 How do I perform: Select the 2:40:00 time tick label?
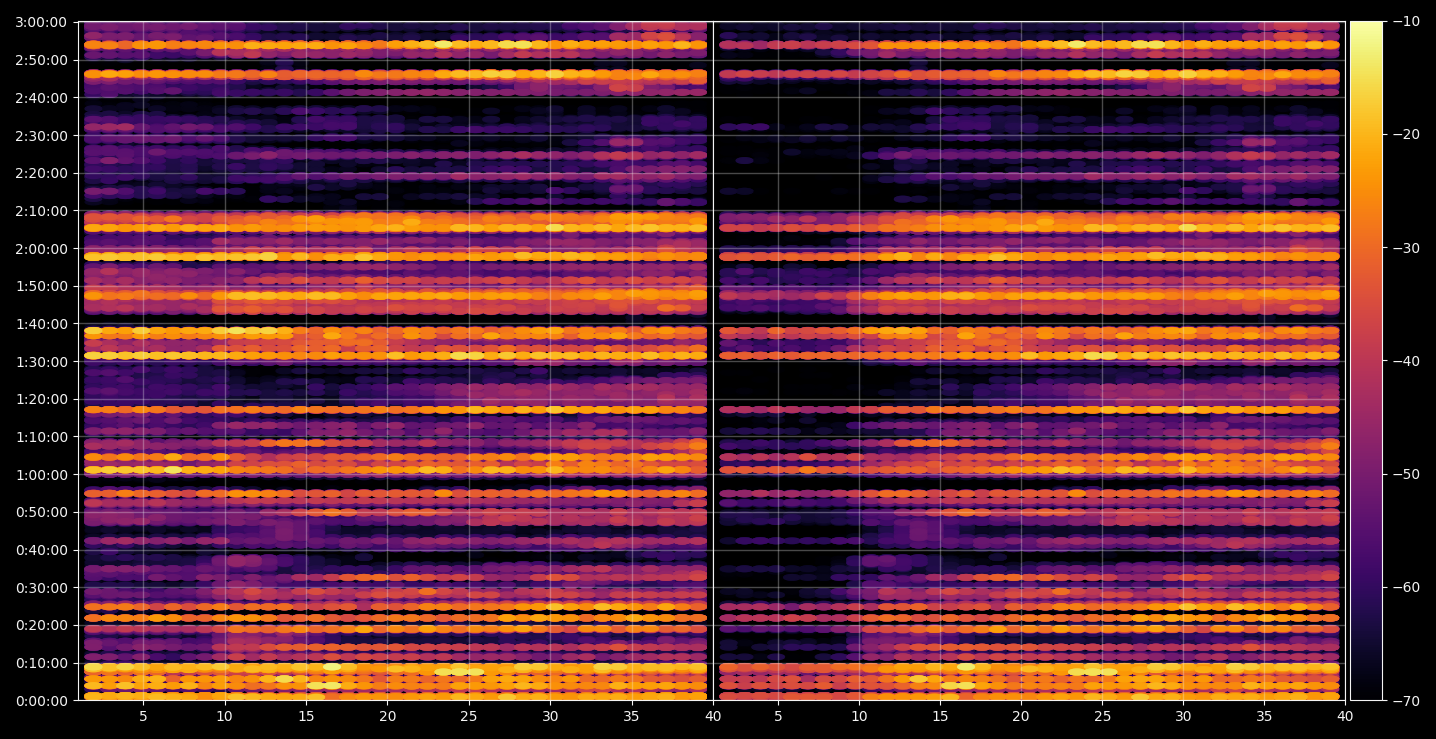[x=42, y=98]
